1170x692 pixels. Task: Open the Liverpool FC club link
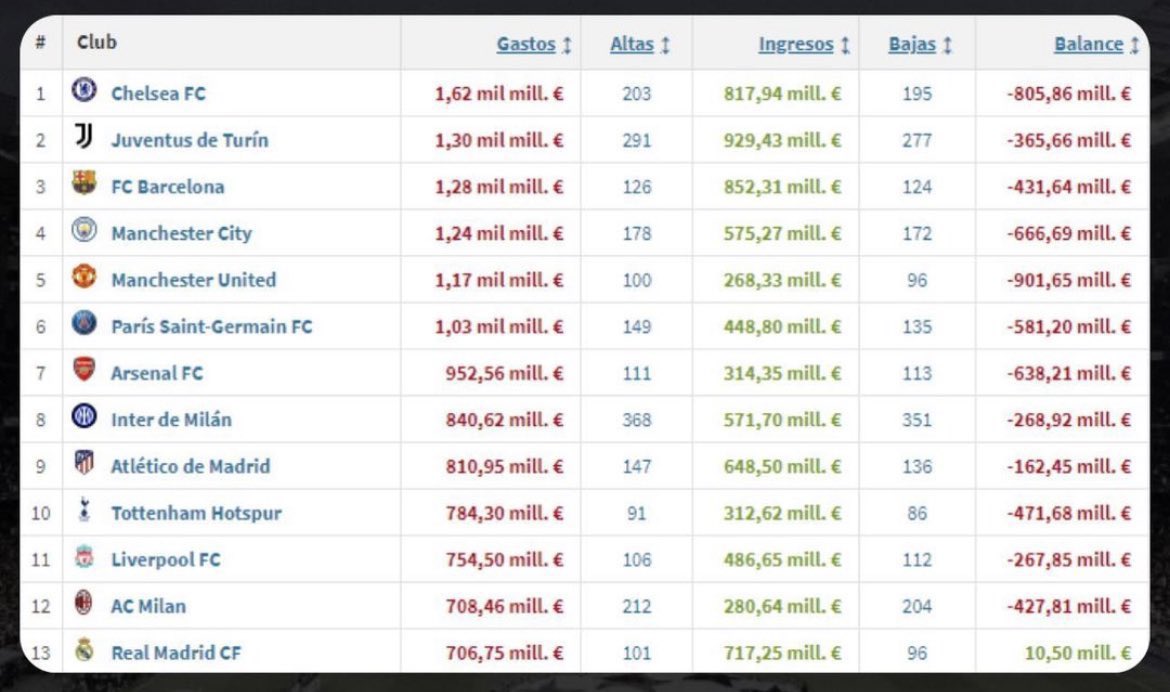coord(166,559)
